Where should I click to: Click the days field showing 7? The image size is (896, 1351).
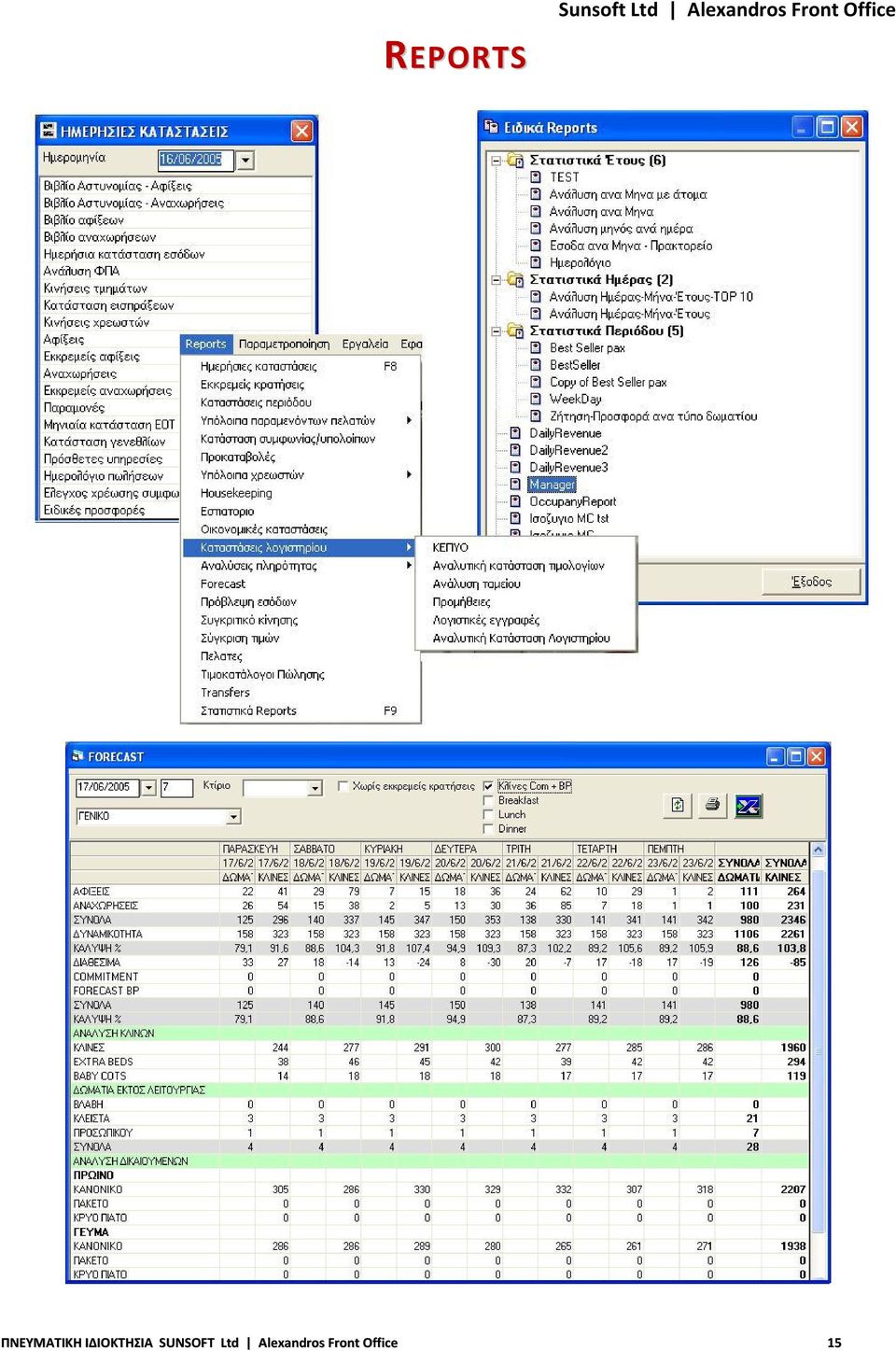click(x=176, y=788)
